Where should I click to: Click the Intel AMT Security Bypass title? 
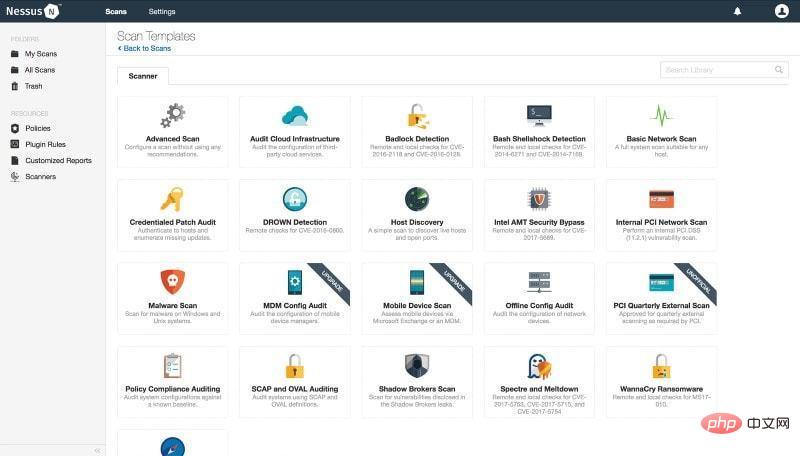539,222
